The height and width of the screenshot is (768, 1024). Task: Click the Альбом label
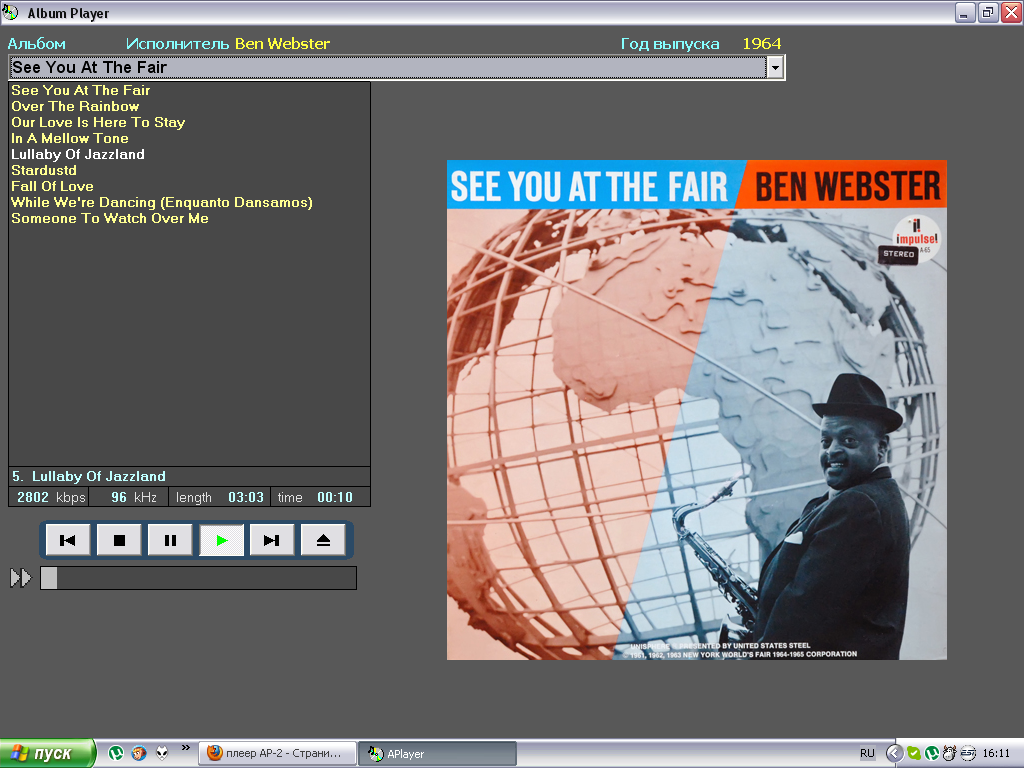pos(37,44)
